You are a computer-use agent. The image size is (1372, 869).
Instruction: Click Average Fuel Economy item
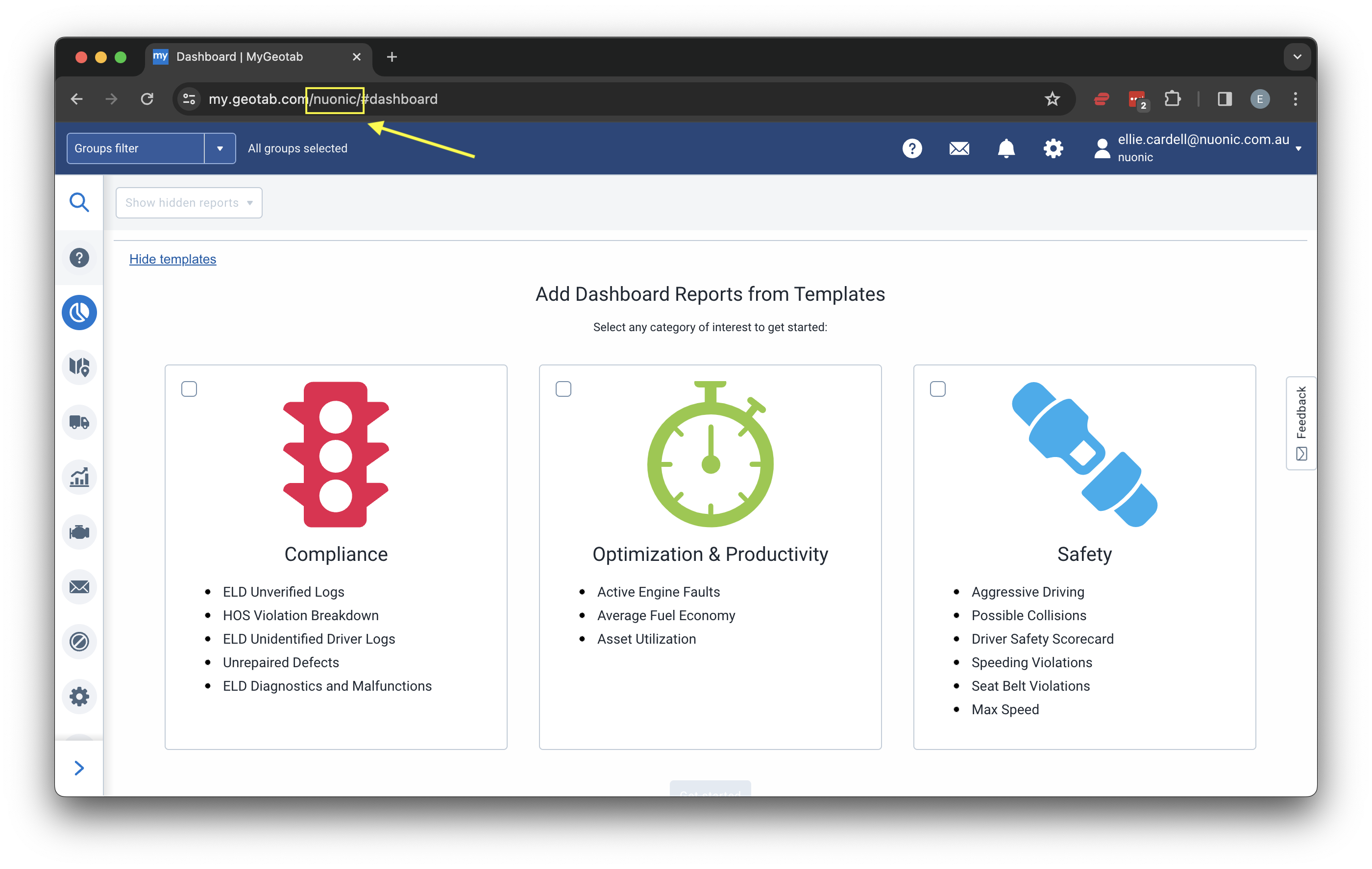[x=666, y=615]
